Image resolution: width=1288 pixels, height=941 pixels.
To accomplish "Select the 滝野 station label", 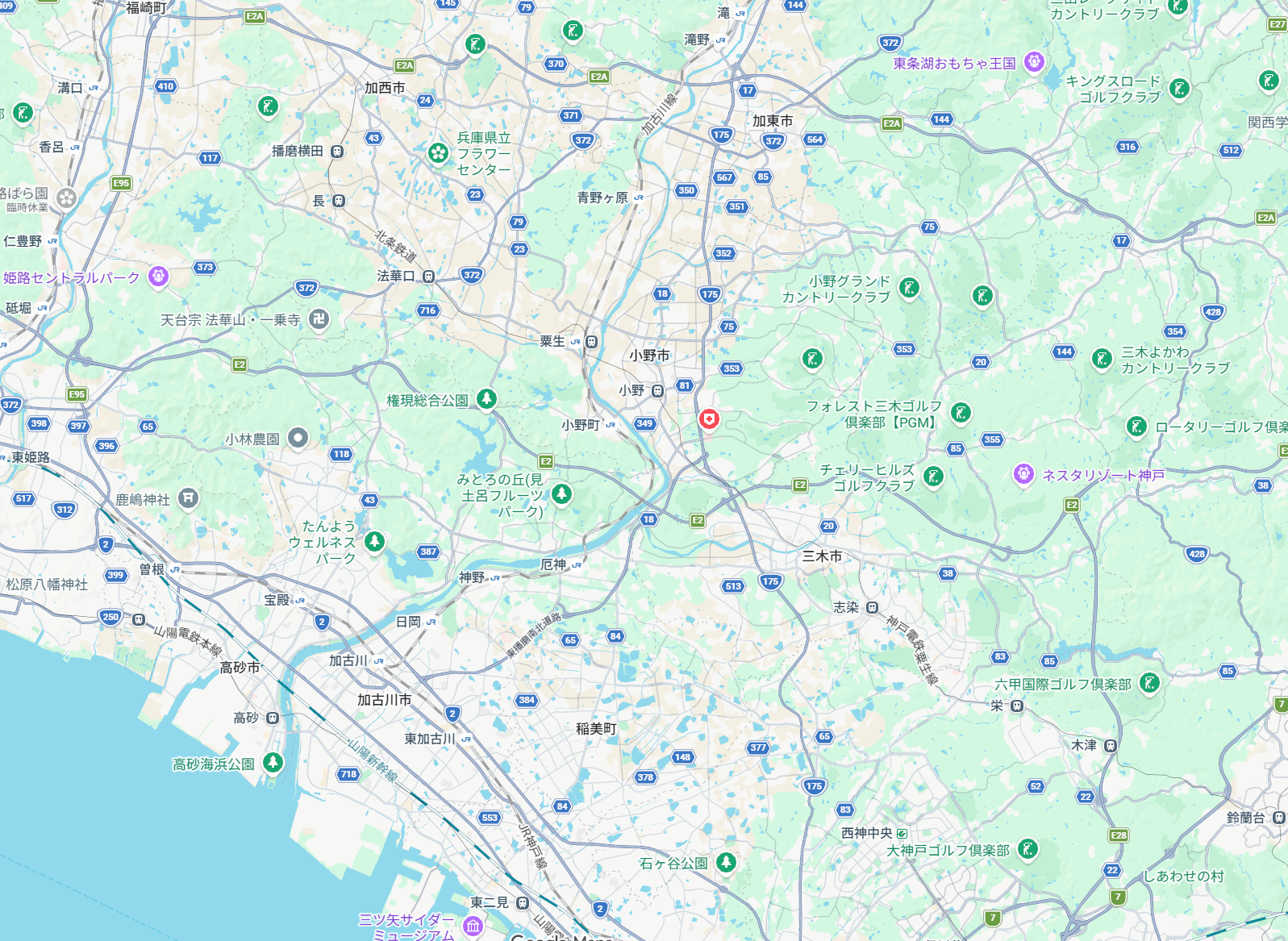I will point(697,40).
